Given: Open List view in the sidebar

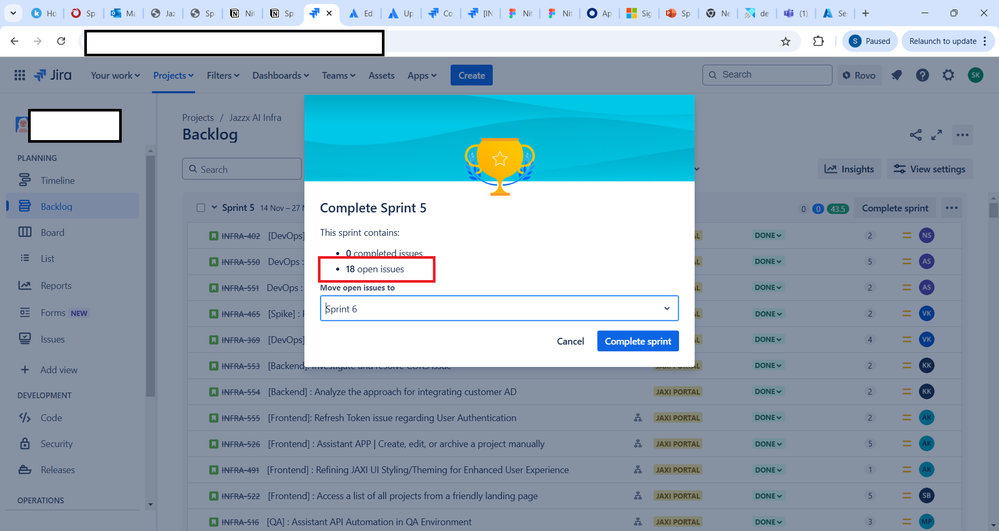Looking at the screenshot, I should point(73,259).
